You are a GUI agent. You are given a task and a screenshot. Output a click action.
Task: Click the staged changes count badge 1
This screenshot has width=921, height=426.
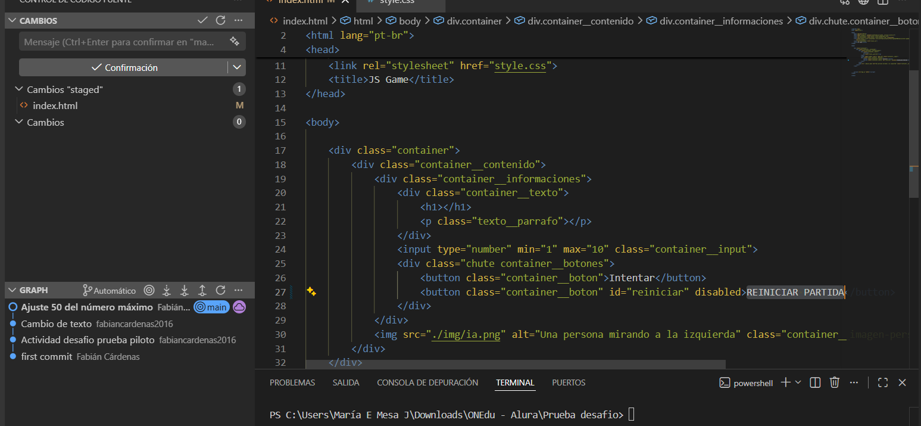coord(238,89)
